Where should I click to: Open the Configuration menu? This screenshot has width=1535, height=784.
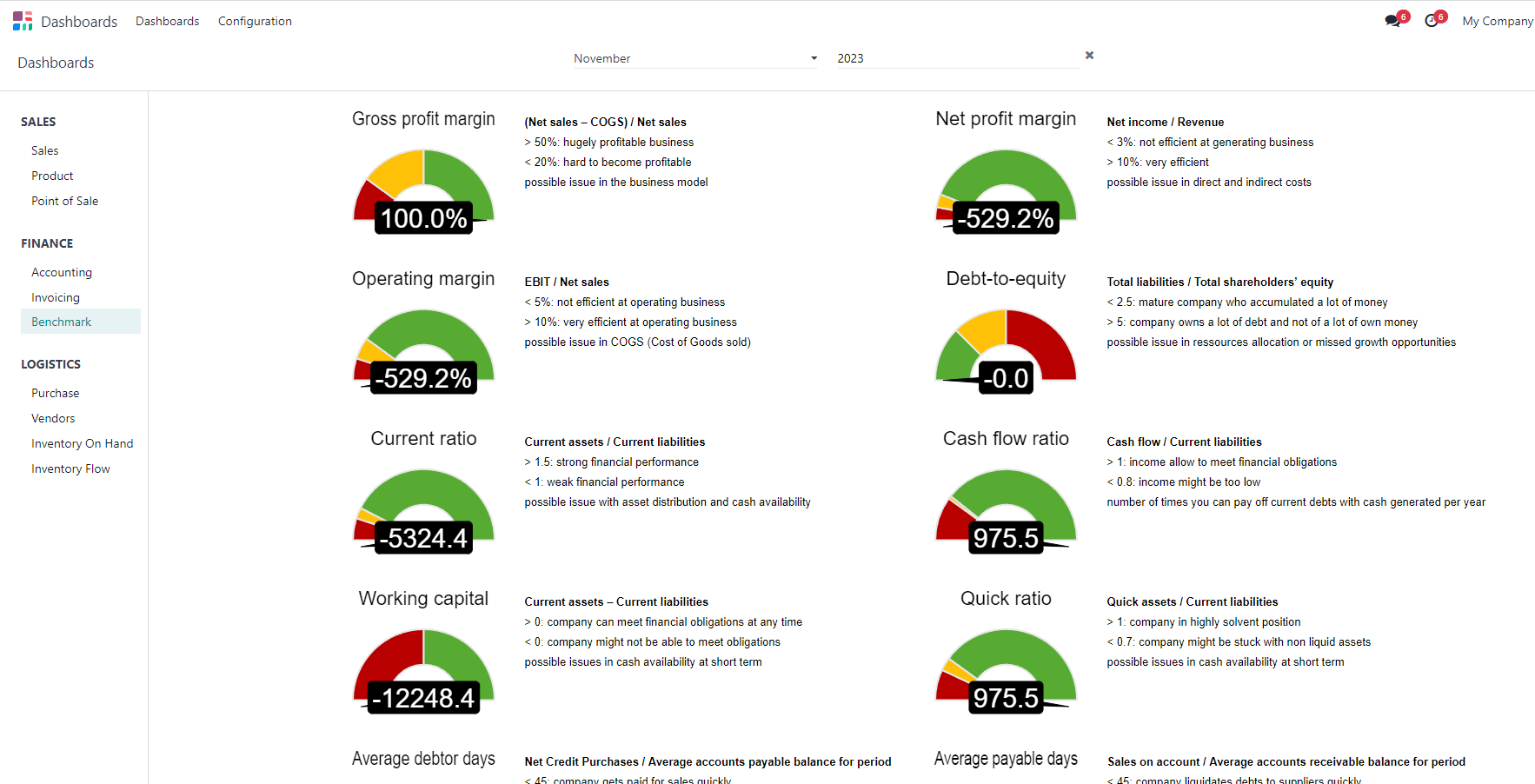[x=255, y=21]
